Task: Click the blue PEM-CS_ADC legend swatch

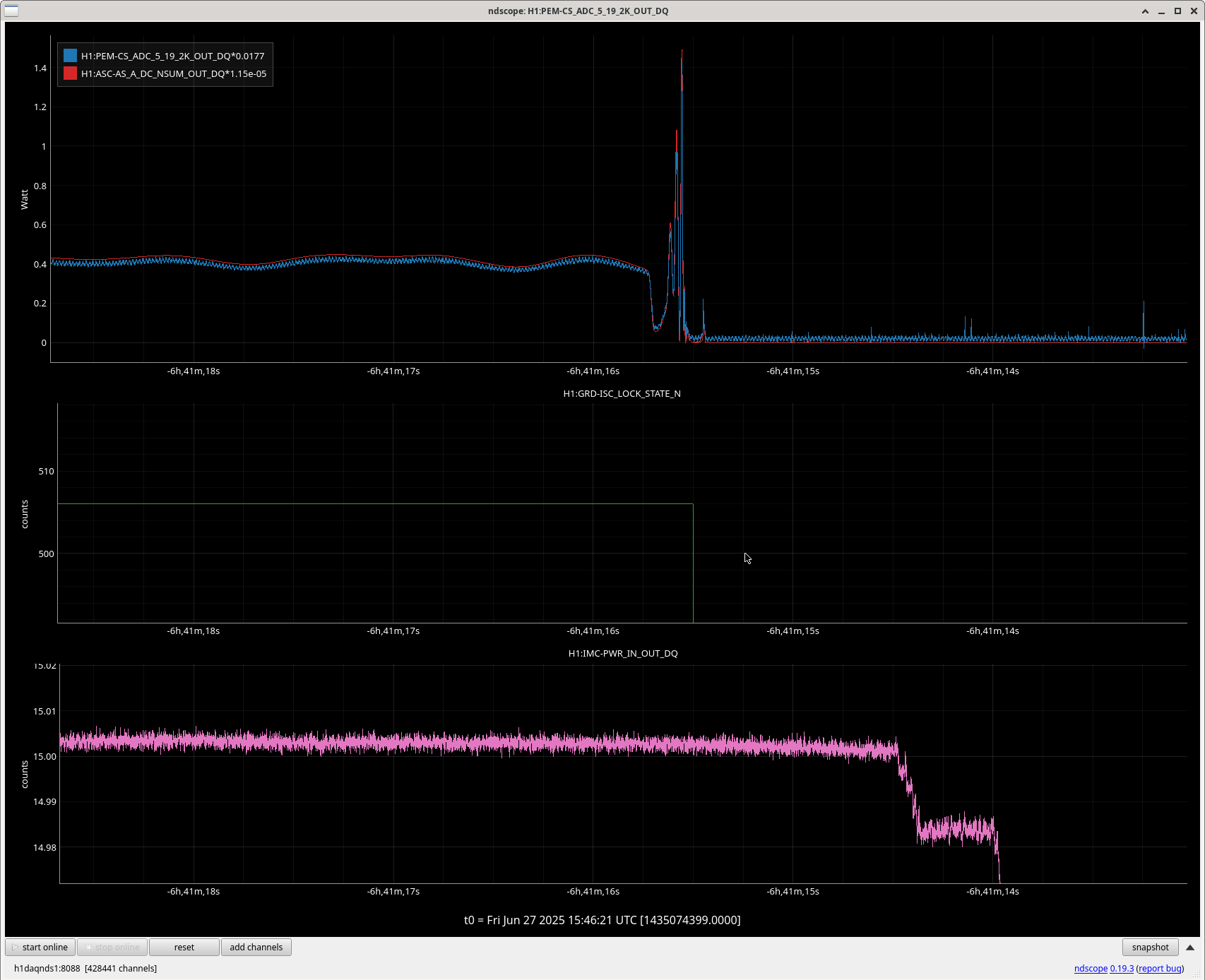Action: point(70,56)
